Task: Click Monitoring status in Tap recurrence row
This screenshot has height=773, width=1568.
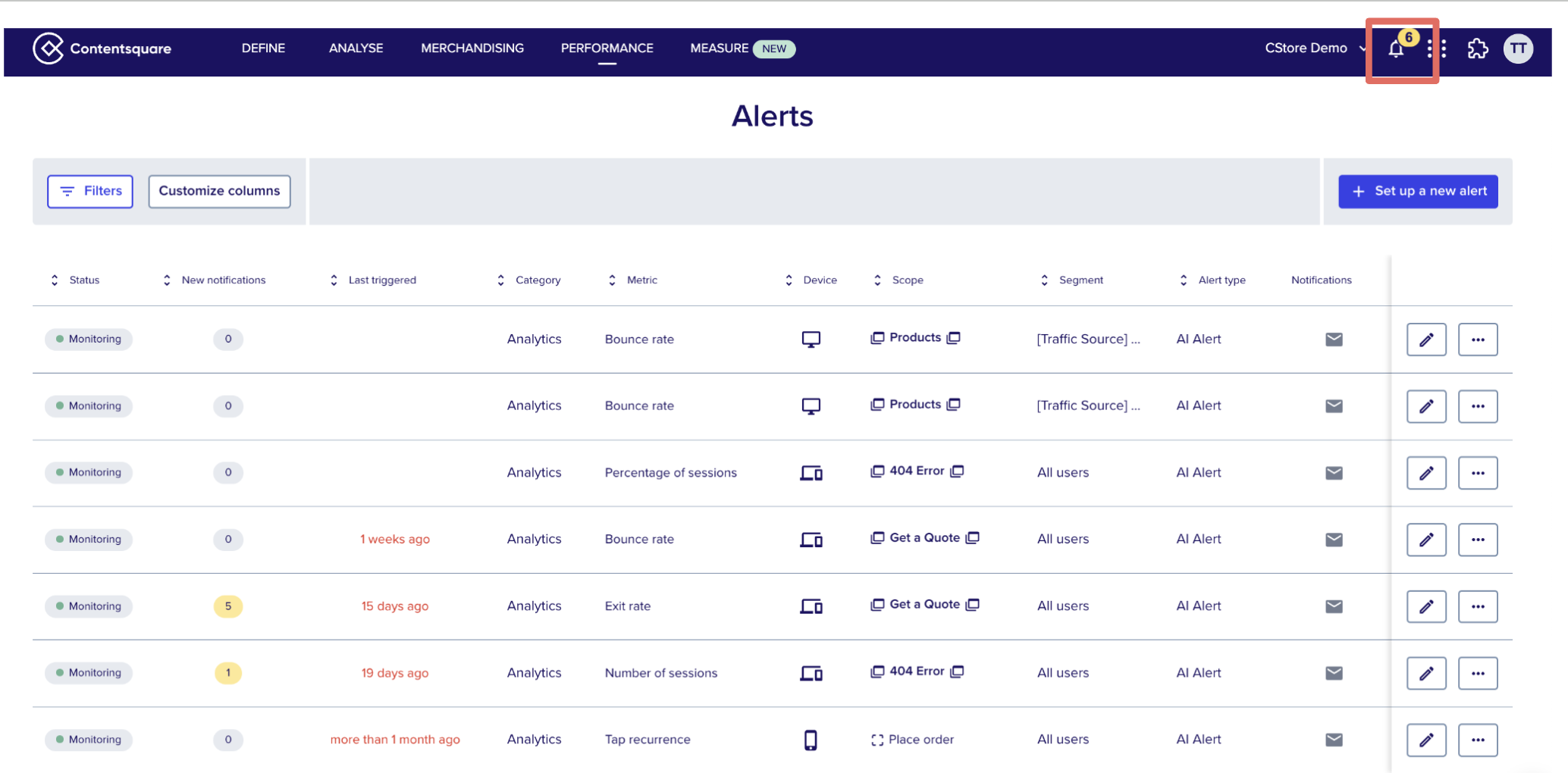Action: point(89,740)
